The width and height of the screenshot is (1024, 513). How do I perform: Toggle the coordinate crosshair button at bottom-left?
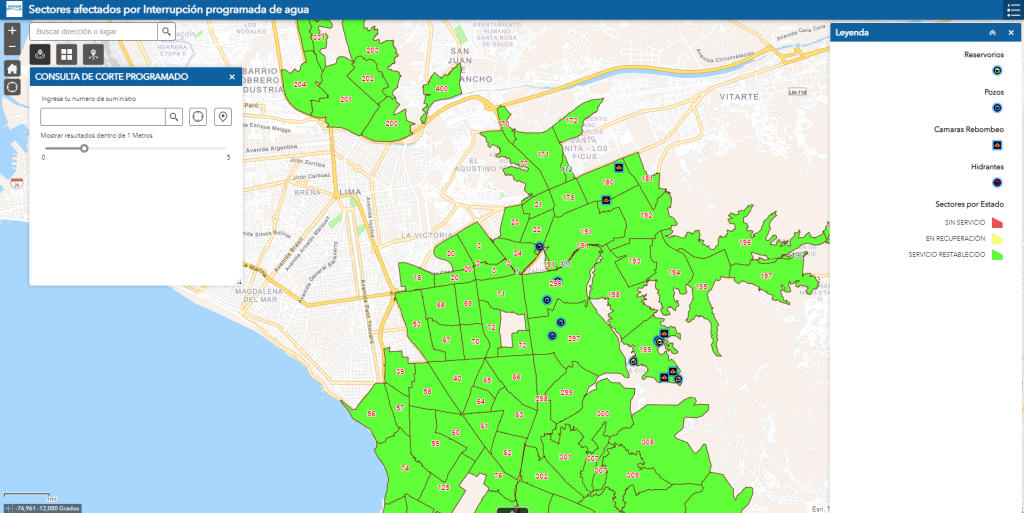pos(10,508)
